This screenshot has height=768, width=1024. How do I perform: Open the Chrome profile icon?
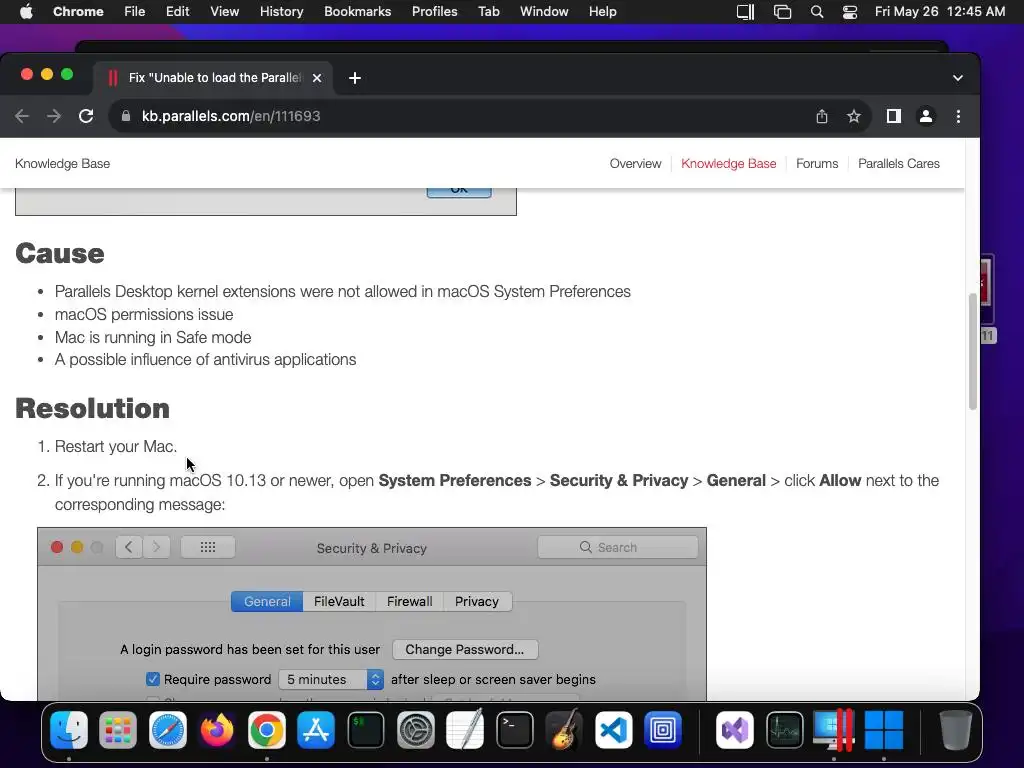[x=925, y=116]
